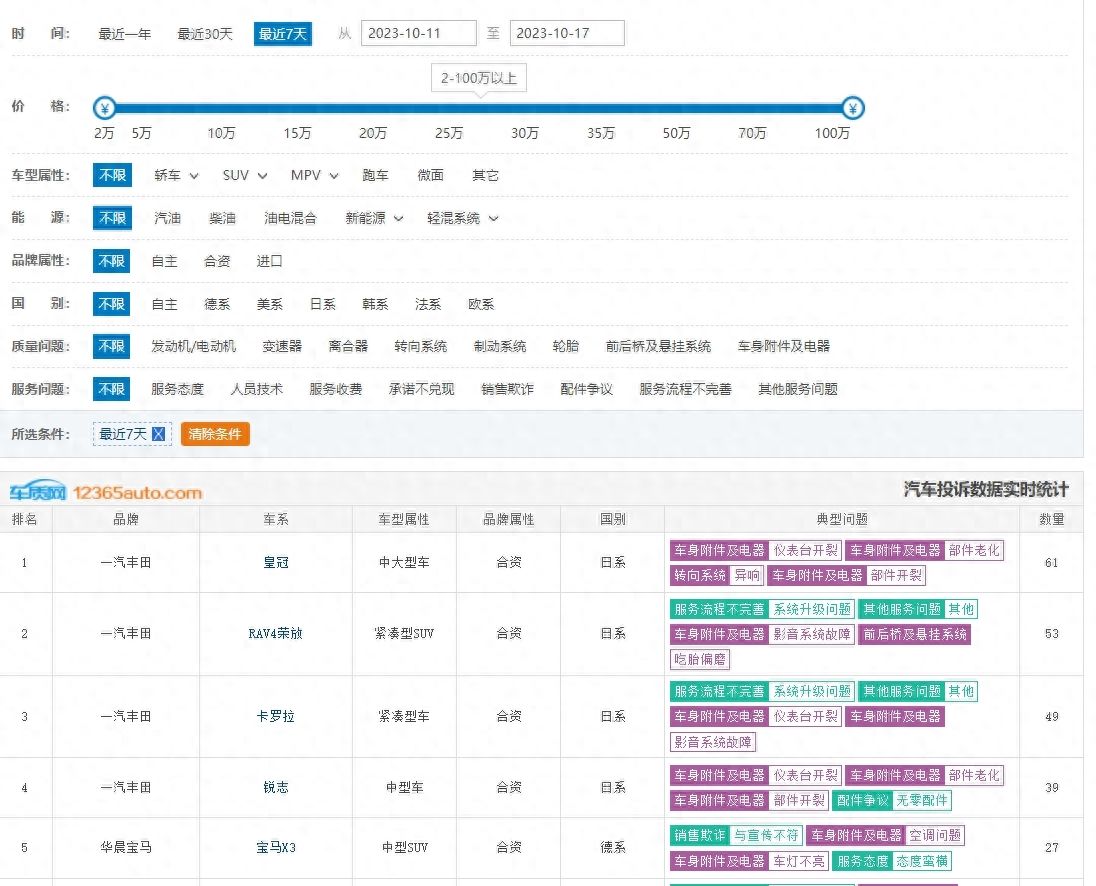Select 服务流程不完善 in the 服务问题 row
The width and height of the screenshot is (1096, 886).
[x=685, y=389]
